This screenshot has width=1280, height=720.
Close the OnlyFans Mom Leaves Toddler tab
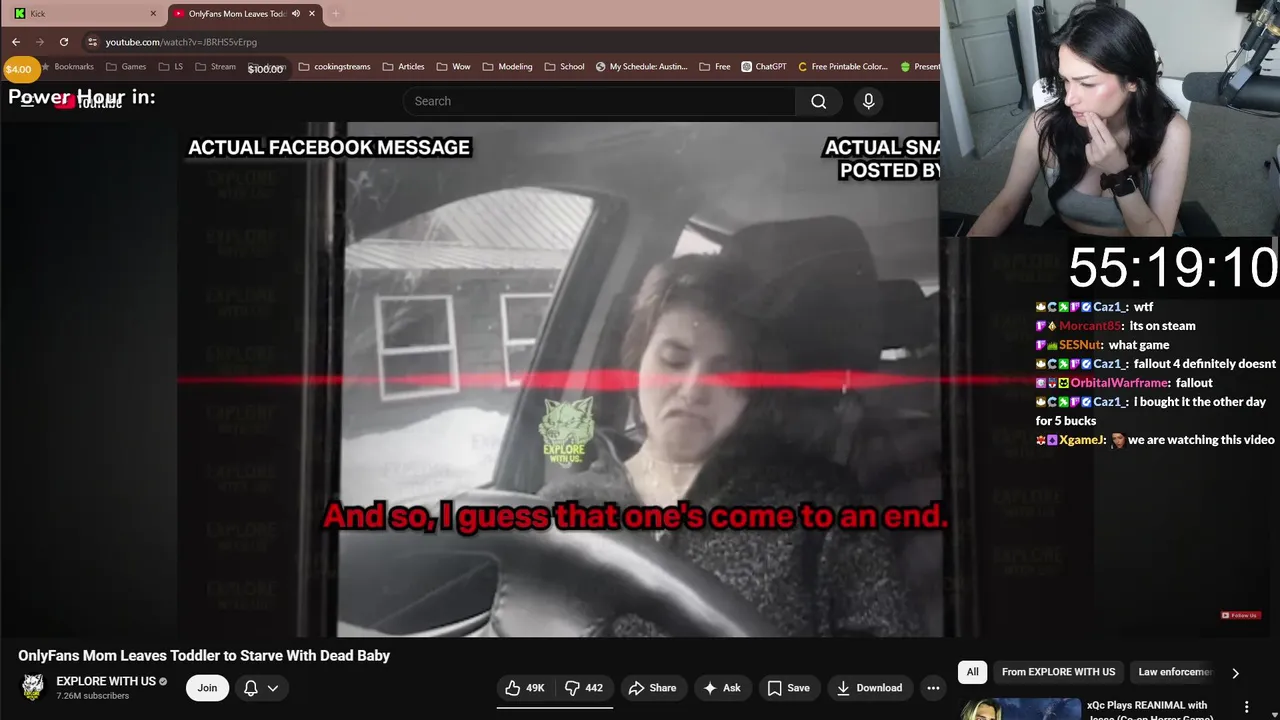tap(312, 14)
